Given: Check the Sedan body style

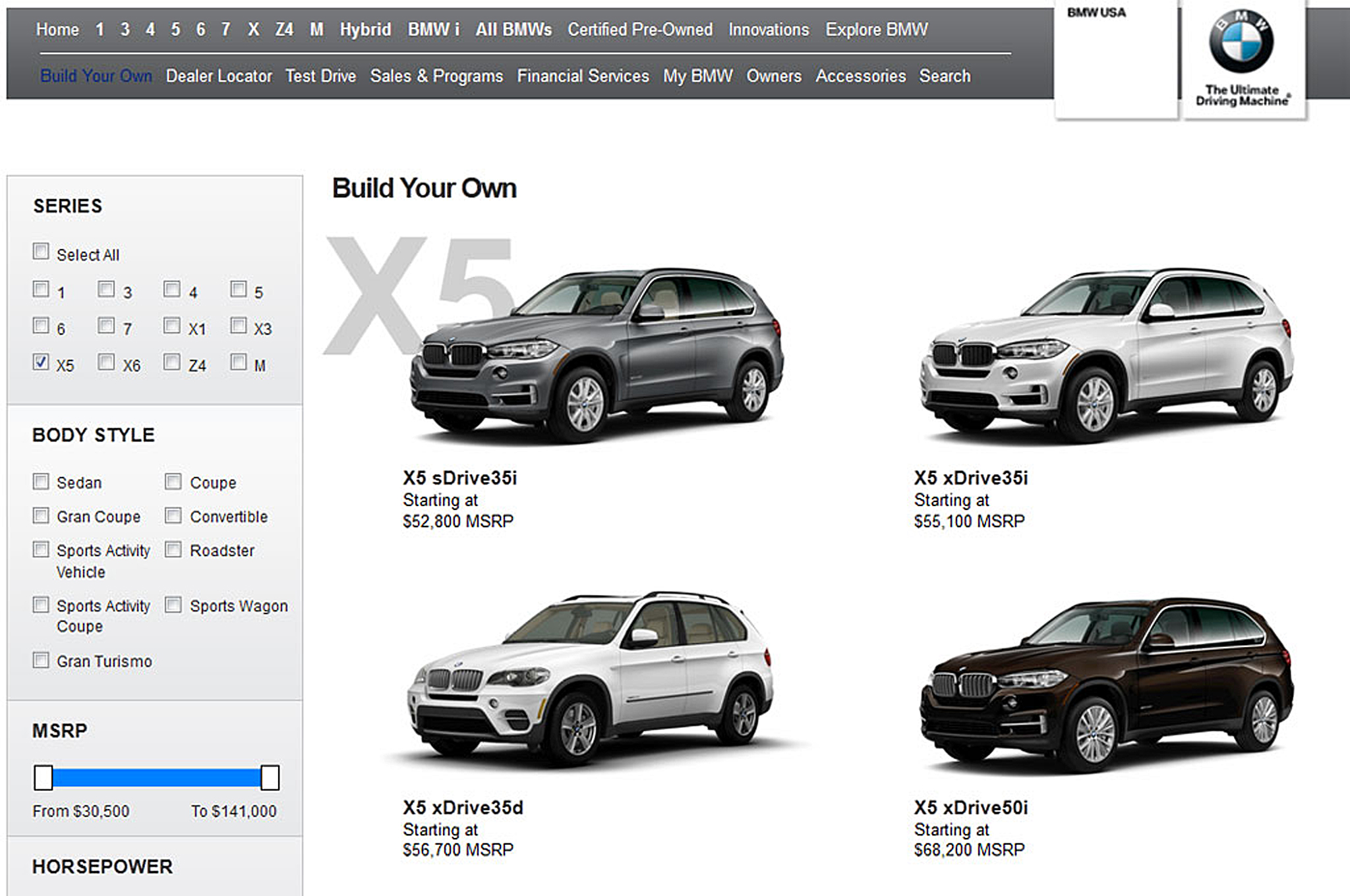Looking at the screenshot, I should click(41, 482).
